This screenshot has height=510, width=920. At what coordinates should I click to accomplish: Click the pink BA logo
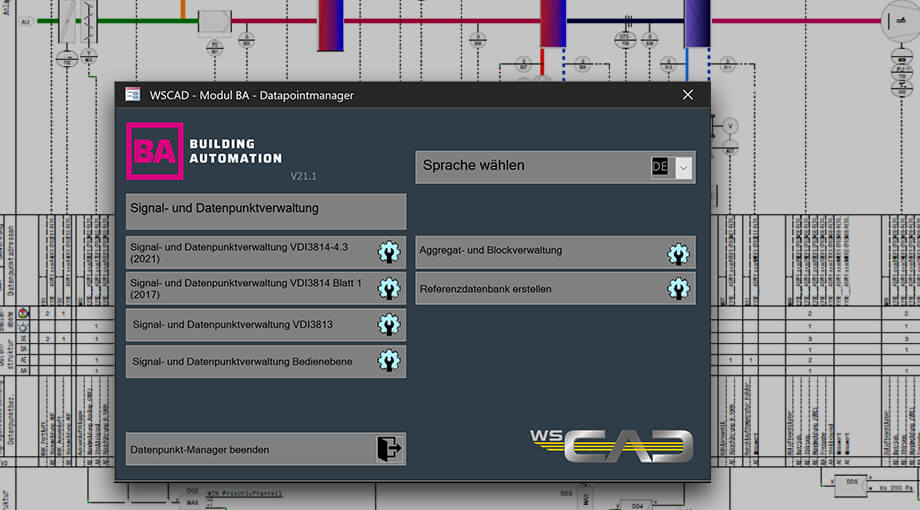click(x=155, y=151)
